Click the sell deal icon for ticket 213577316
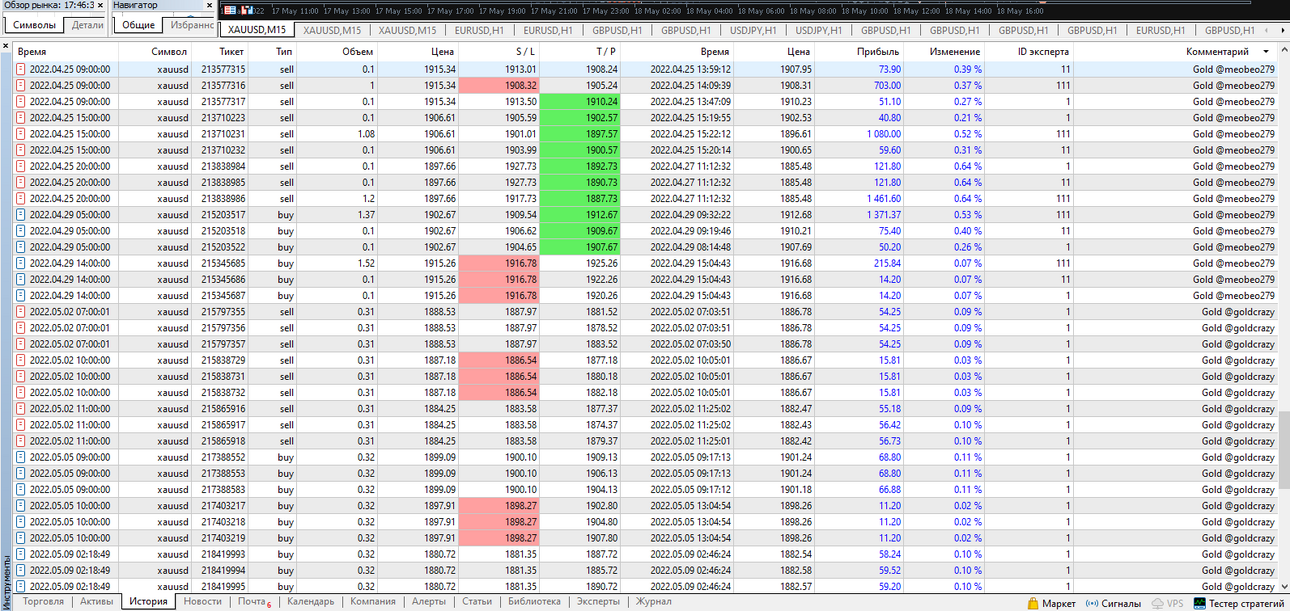The width and height of the screenshot is (1290, 611). [x=21, y=86]
